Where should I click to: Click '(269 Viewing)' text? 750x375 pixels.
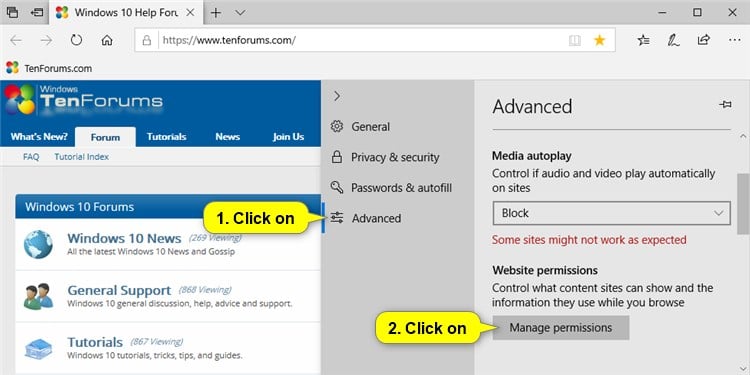click(215, 238)
